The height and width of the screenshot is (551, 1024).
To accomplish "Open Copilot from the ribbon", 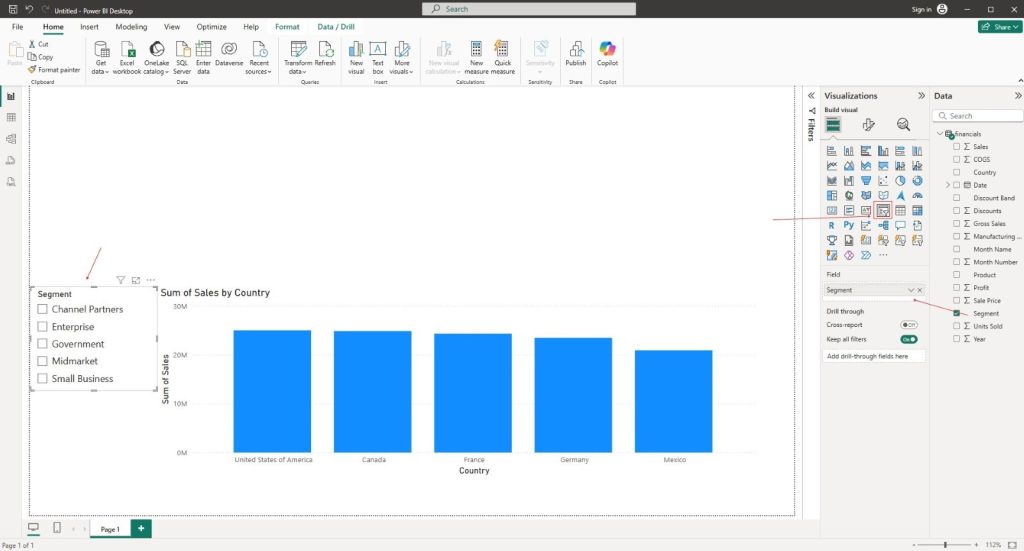I will click(607, 53).
